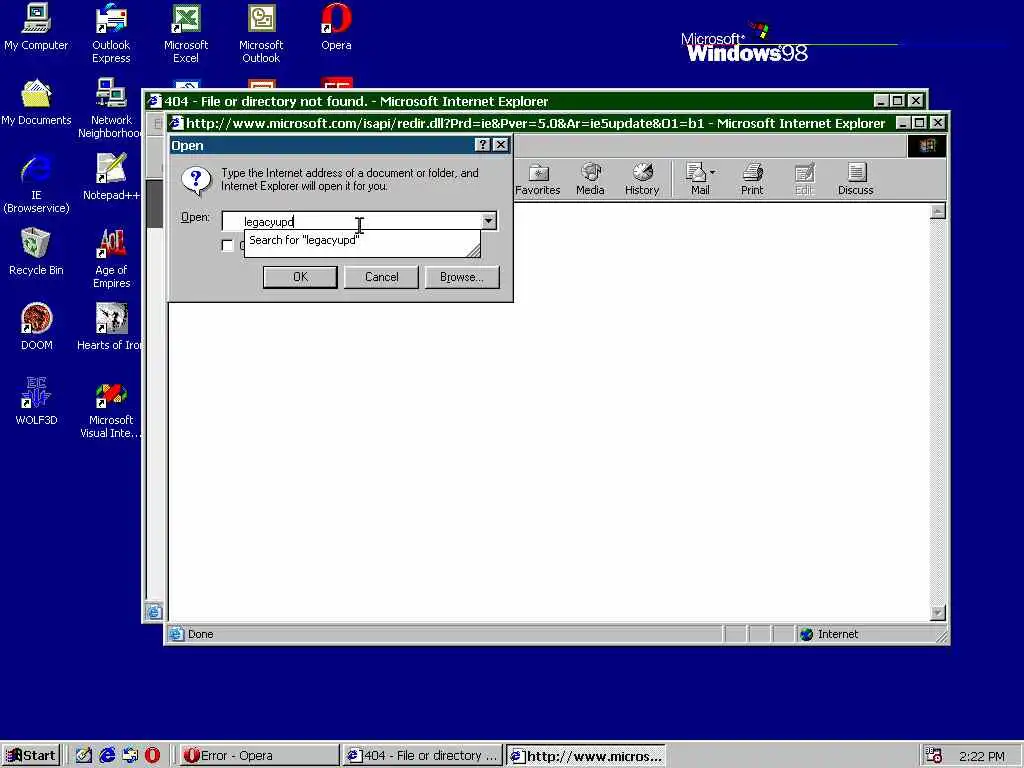Click the 404 window status bar icon
This screenshot has height=768, width=1024.
[153, 612]
